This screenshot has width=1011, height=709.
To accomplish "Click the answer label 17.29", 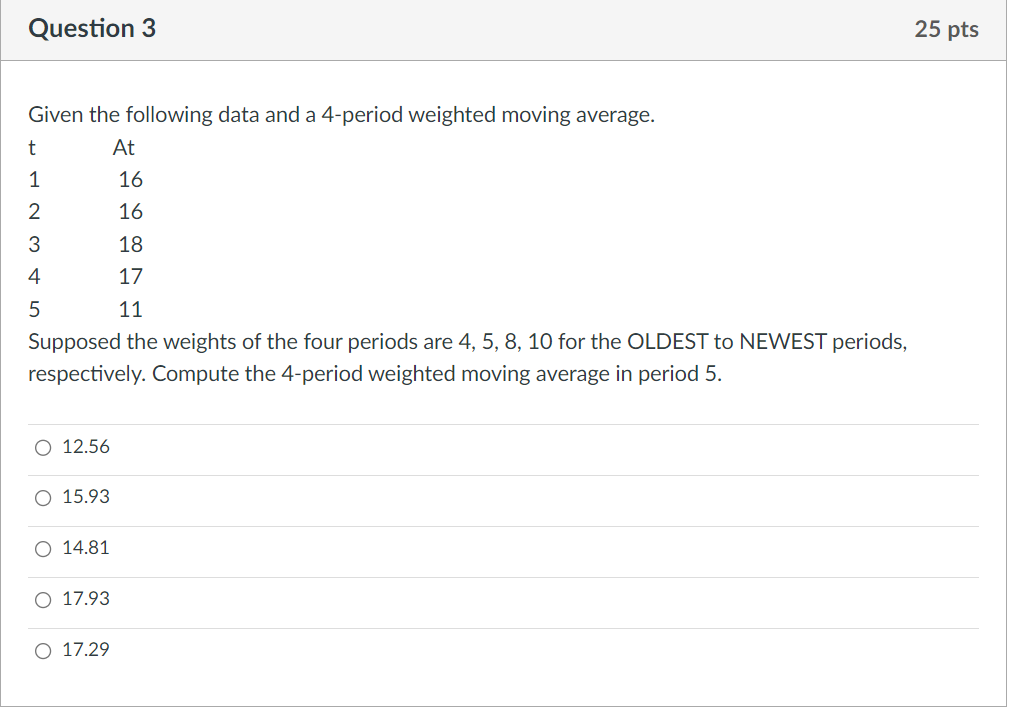I will point(86,650).
